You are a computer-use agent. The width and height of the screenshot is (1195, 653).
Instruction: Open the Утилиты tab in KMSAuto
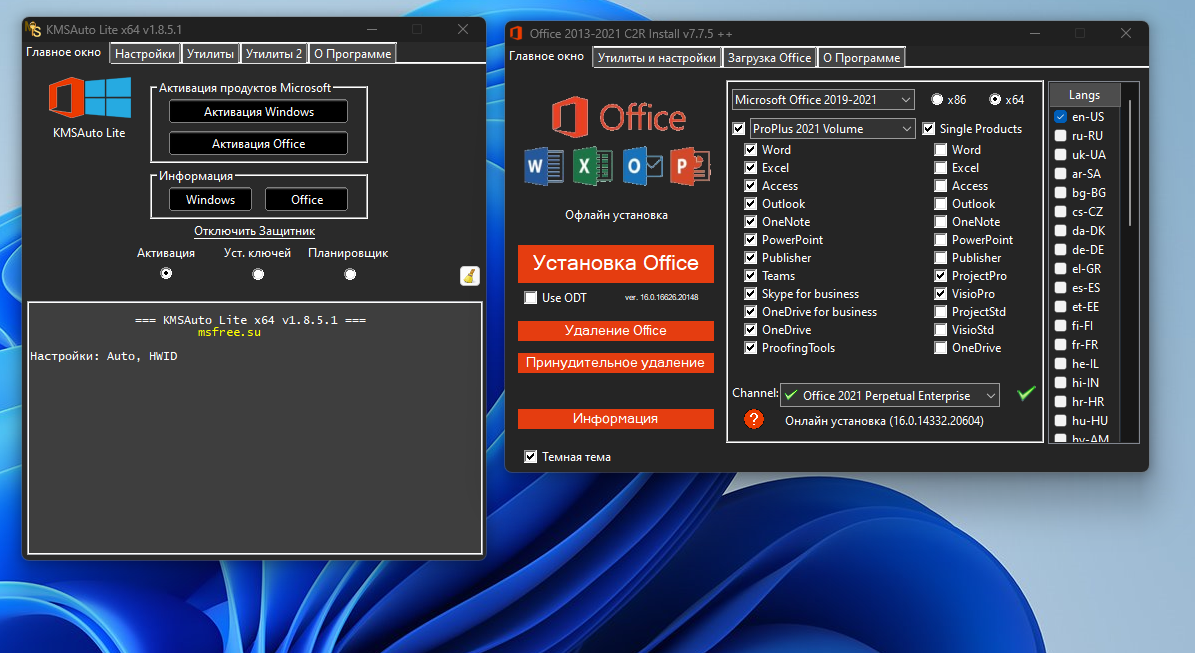pos(210,53)
